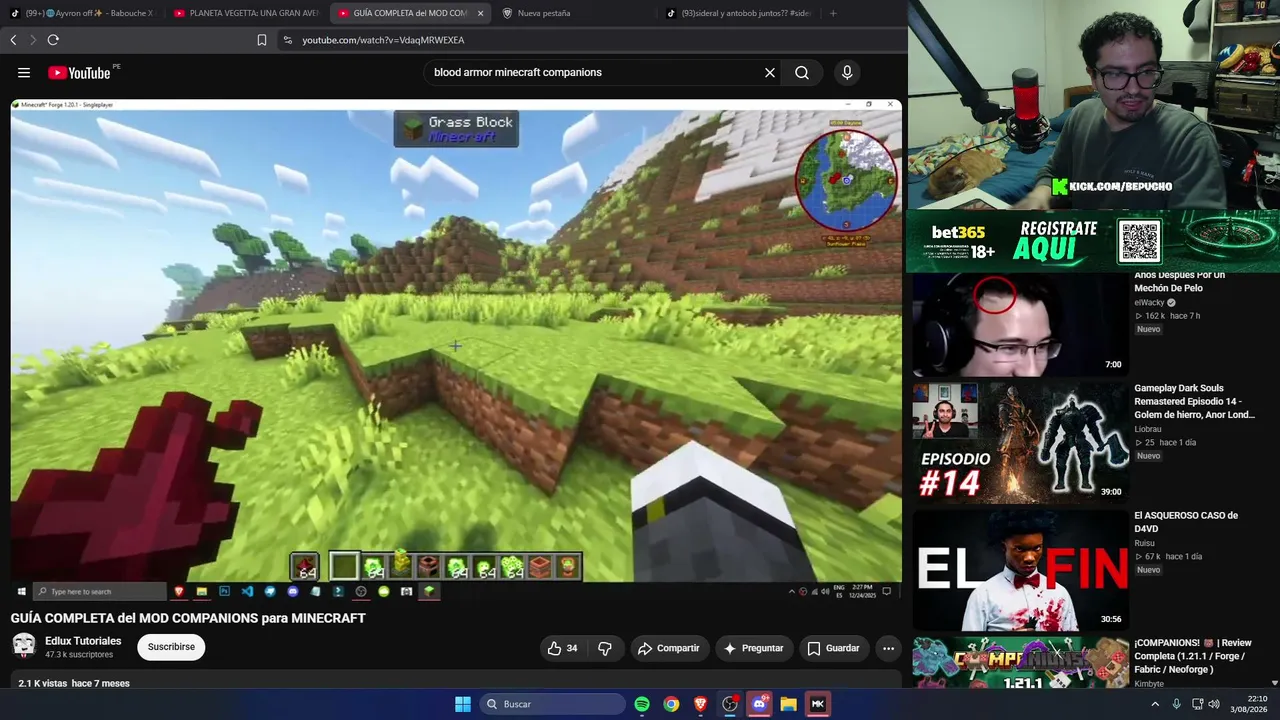Visit the Liobrau channel link

tap(1147, 429)
